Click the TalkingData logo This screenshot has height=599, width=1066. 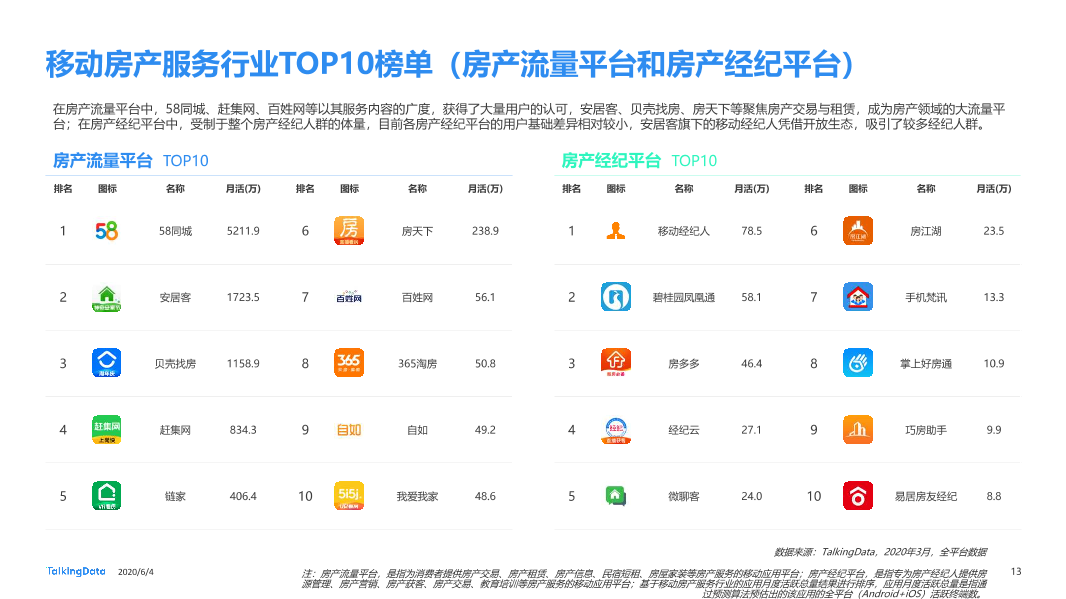tap(75, 571)
